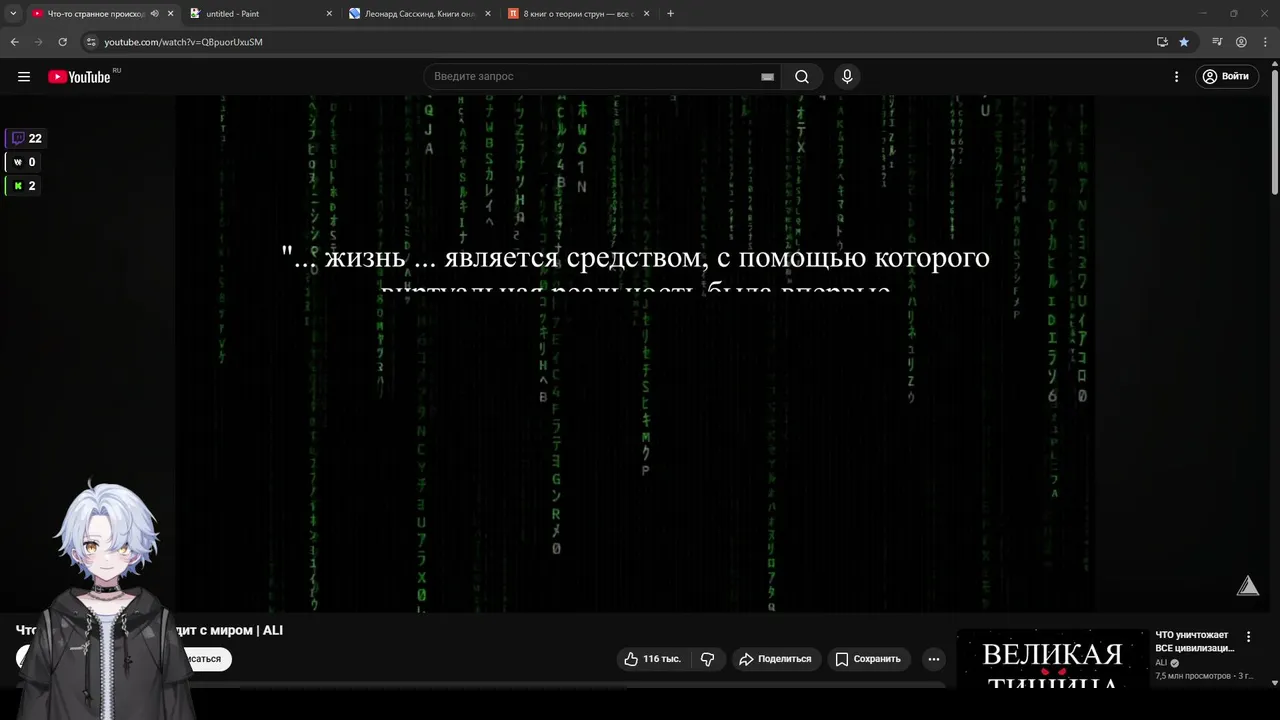
Task: Open ALI channel link under recommended video
Action: (x=1161, y=663)
